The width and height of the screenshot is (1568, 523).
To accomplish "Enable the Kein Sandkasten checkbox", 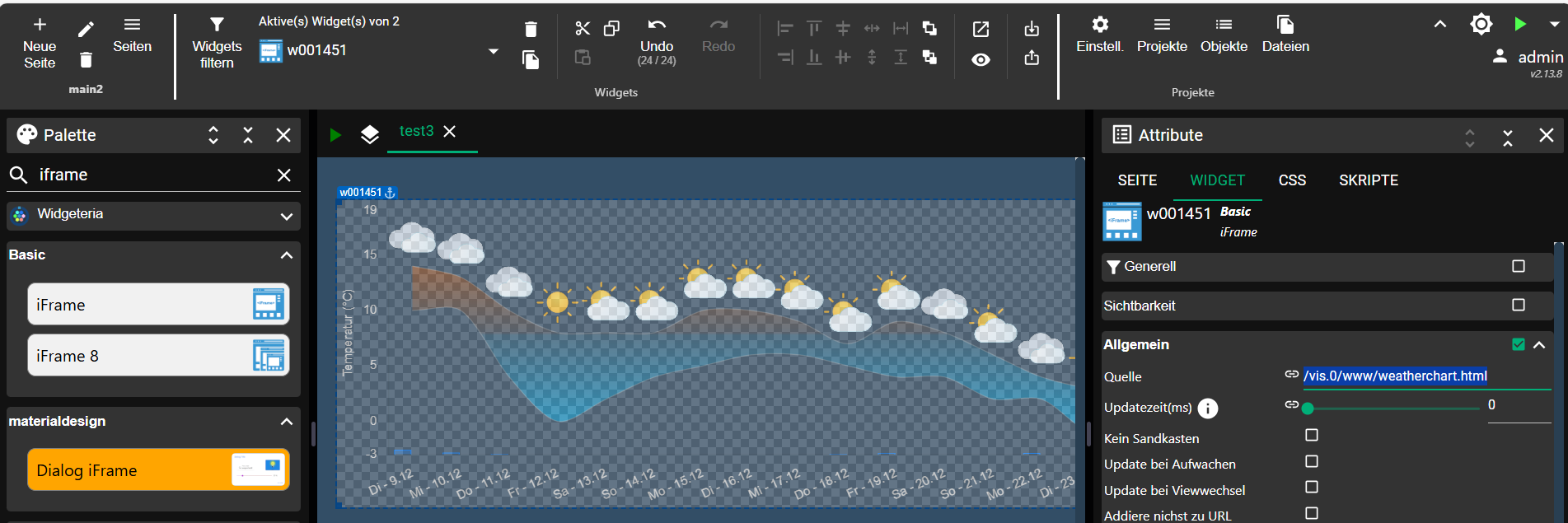I will [x=1312, y=435].
